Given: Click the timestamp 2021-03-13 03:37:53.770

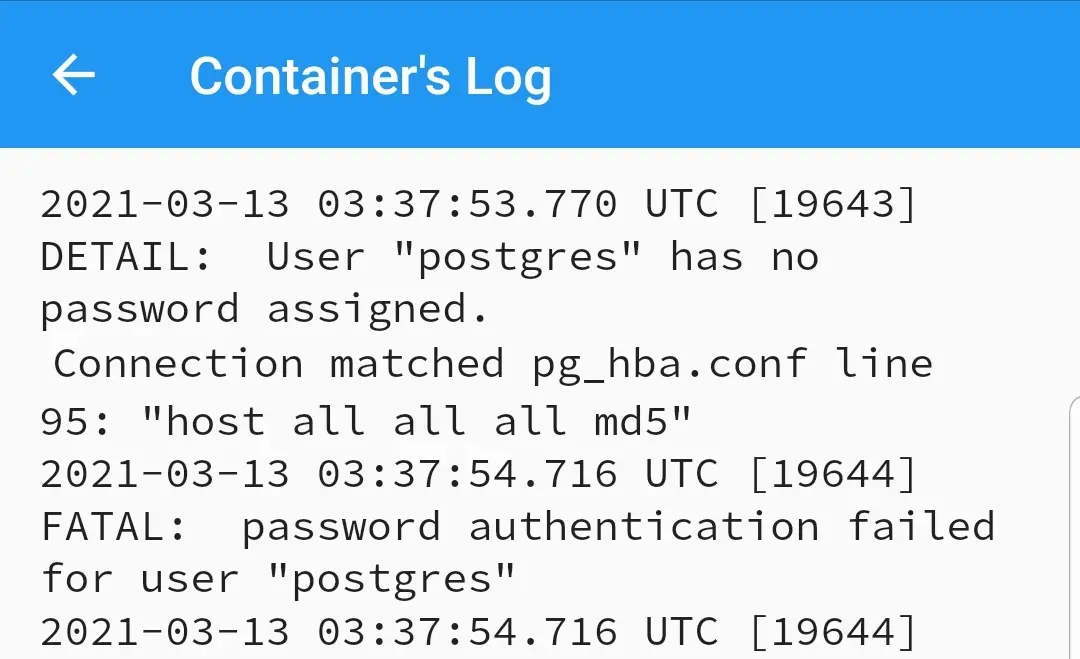Looking at the screenshot, I should click(x=330, y=203).
